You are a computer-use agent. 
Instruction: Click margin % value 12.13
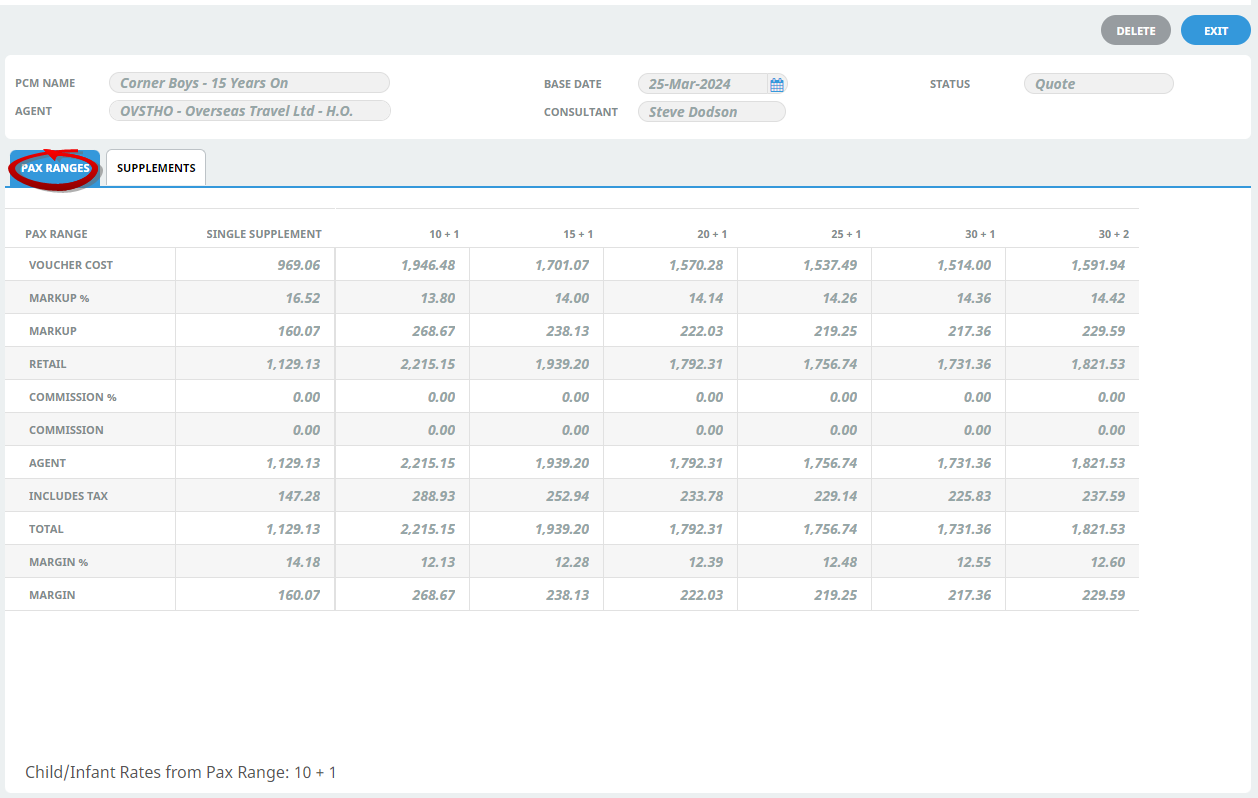pyautogui.click(x=437, y=562)
